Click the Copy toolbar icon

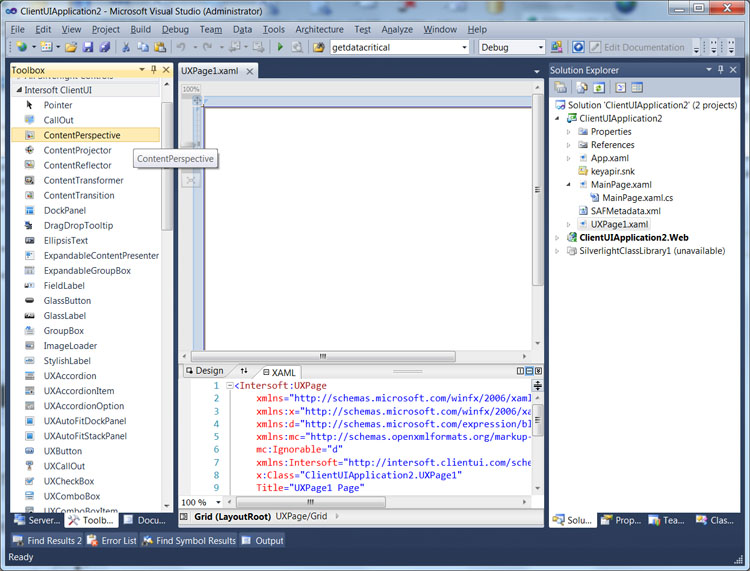point(143,47)
